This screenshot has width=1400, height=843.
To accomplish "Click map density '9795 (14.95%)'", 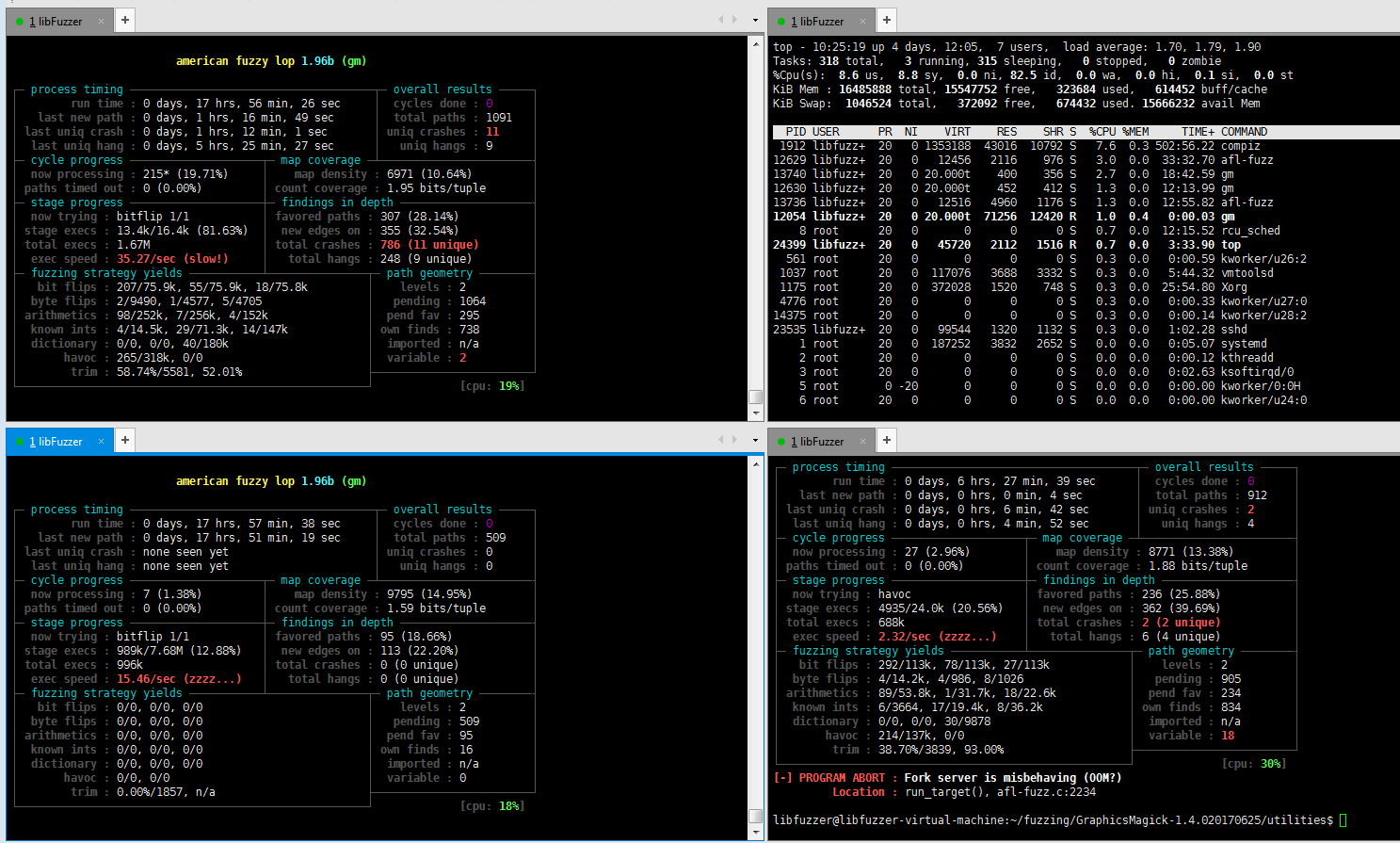I will pyautogui.click(x=429, y=594).
